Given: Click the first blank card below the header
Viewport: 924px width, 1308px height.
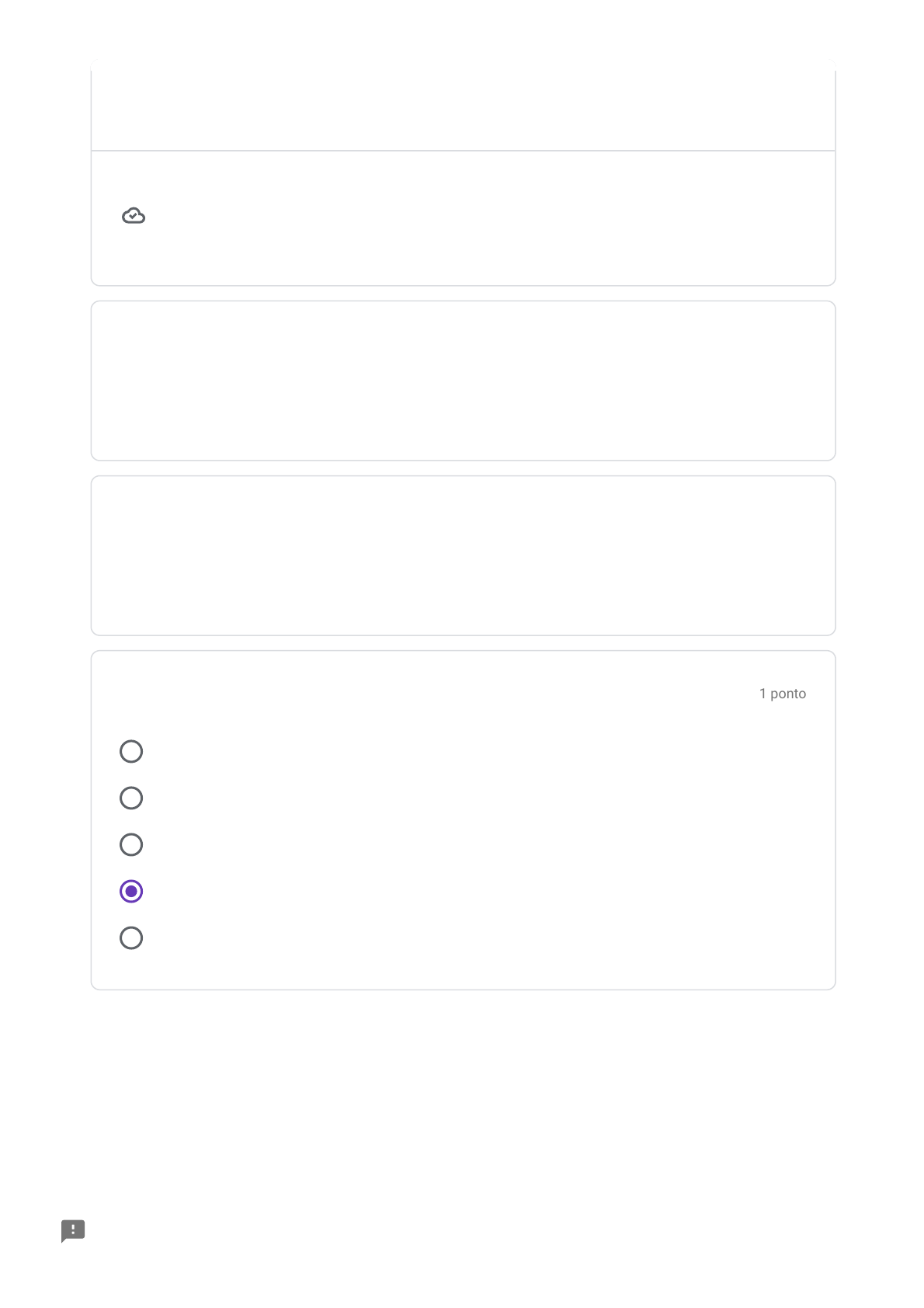Looking at the screenshot, I should pyautogui.click(x=463, y=381).
